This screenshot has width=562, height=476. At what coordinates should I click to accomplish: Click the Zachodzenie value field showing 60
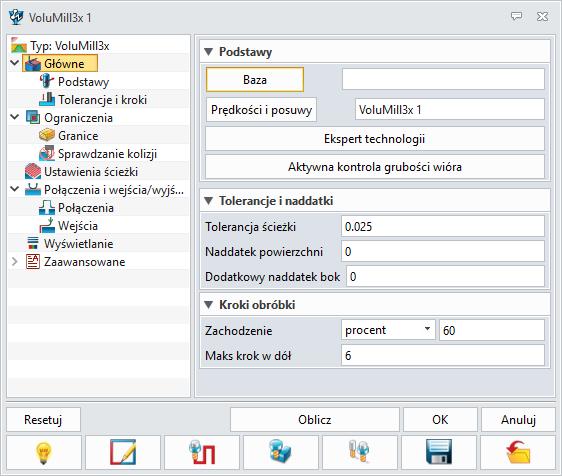(x=492, y=330)
